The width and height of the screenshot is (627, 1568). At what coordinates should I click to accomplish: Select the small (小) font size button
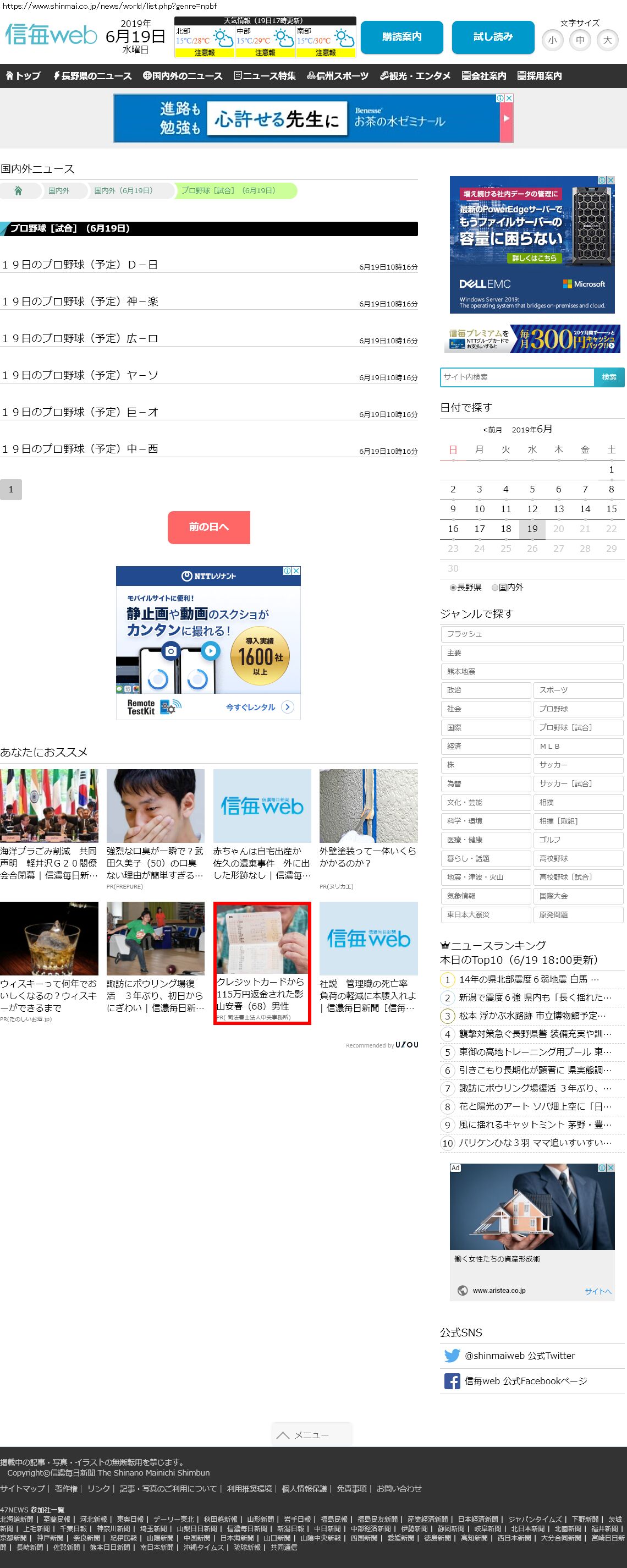(552, 41)
